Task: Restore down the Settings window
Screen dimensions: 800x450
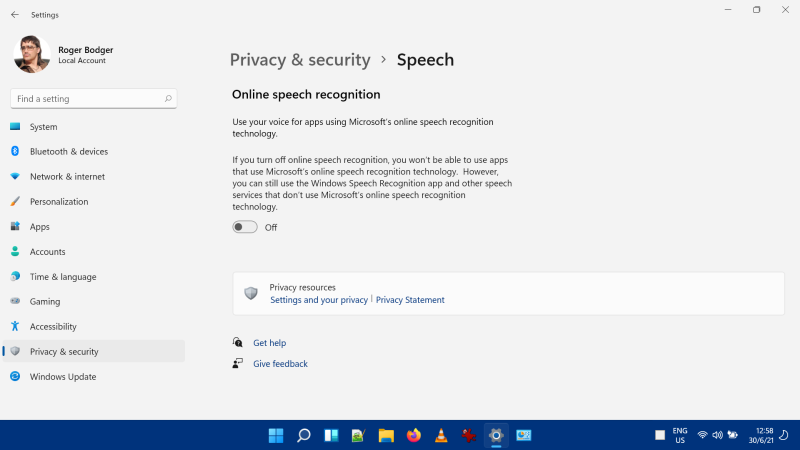Action: (757, 10)
